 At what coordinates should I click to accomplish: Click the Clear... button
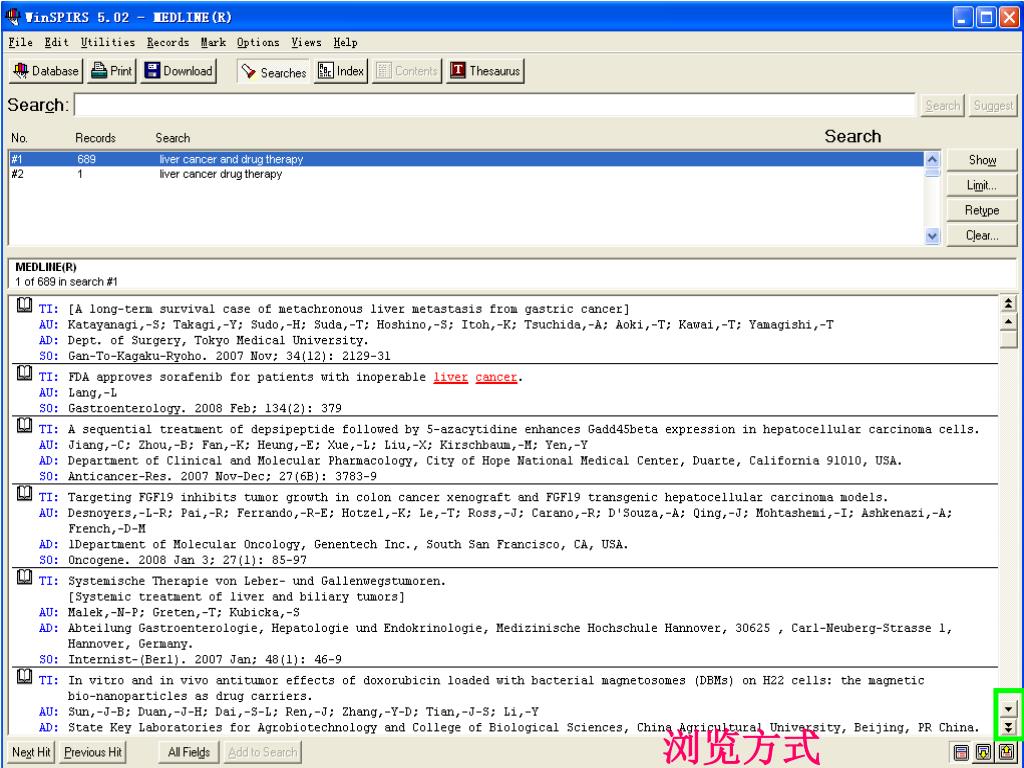pyautogui.click(x=982, y=235)
